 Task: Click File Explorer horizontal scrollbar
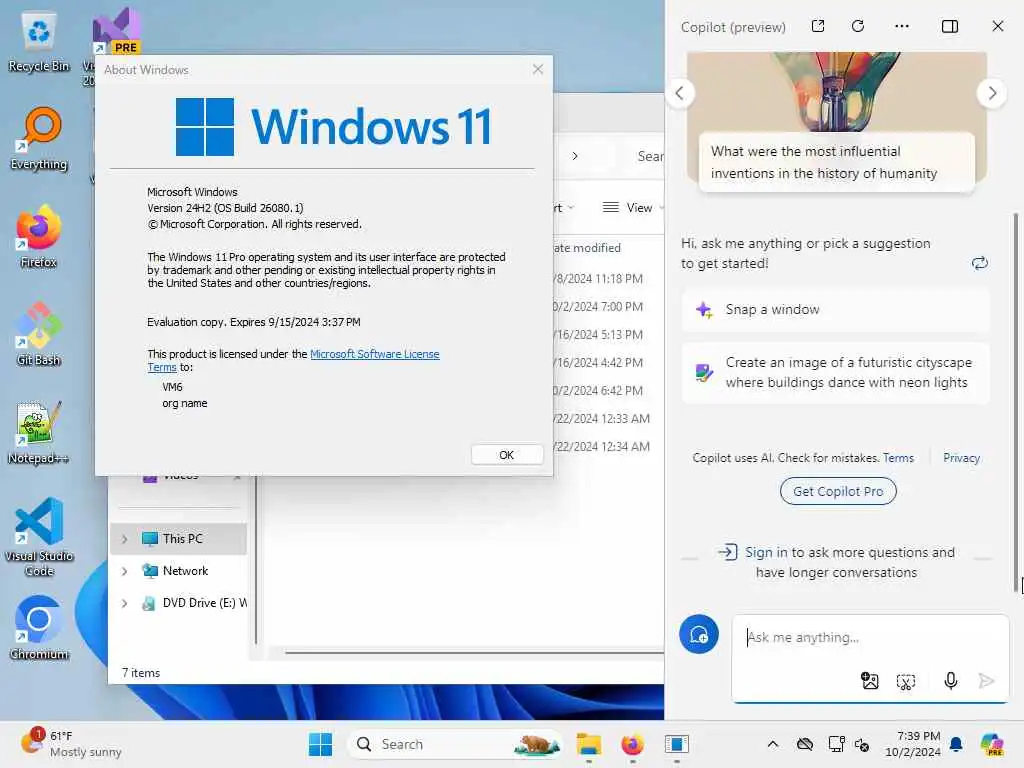(474, 652)
